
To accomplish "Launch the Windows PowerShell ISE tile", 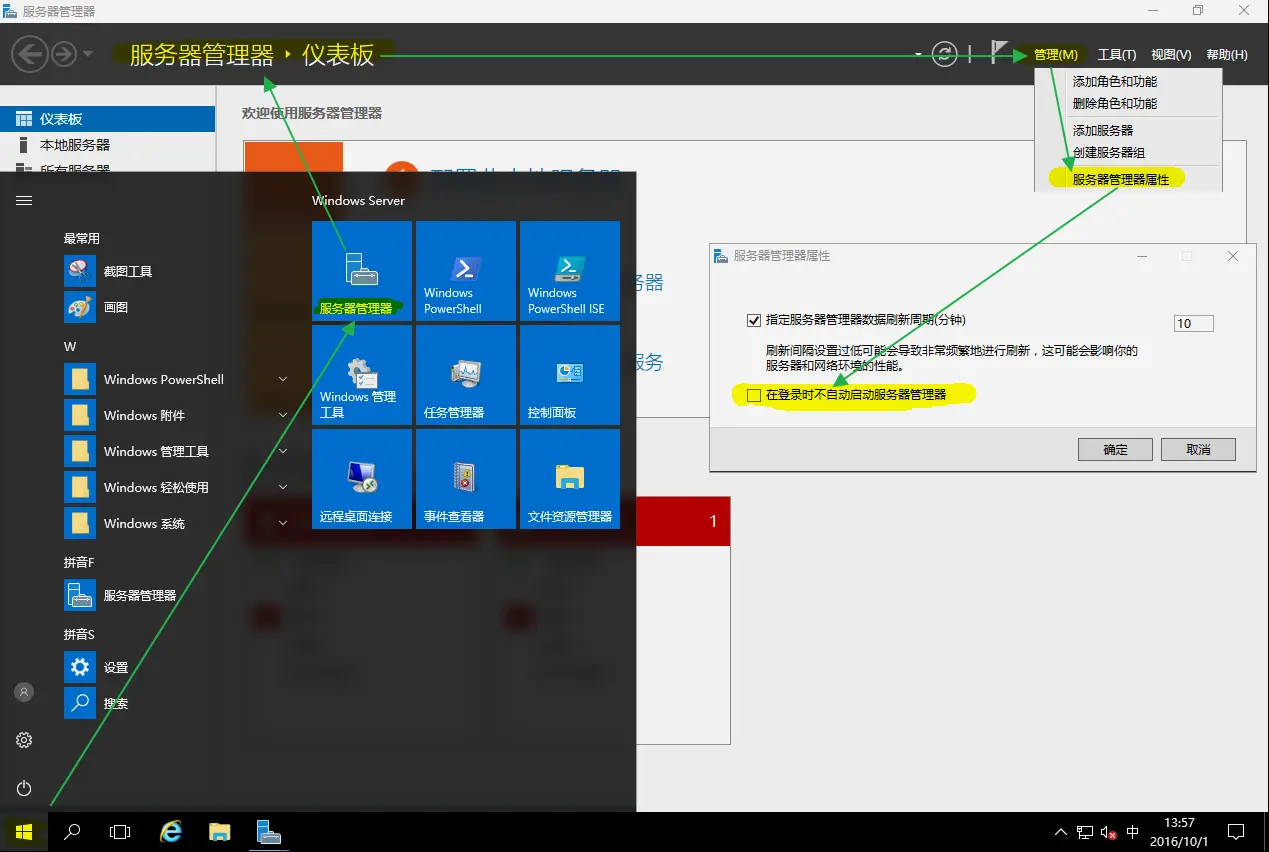I will [570, 270].
